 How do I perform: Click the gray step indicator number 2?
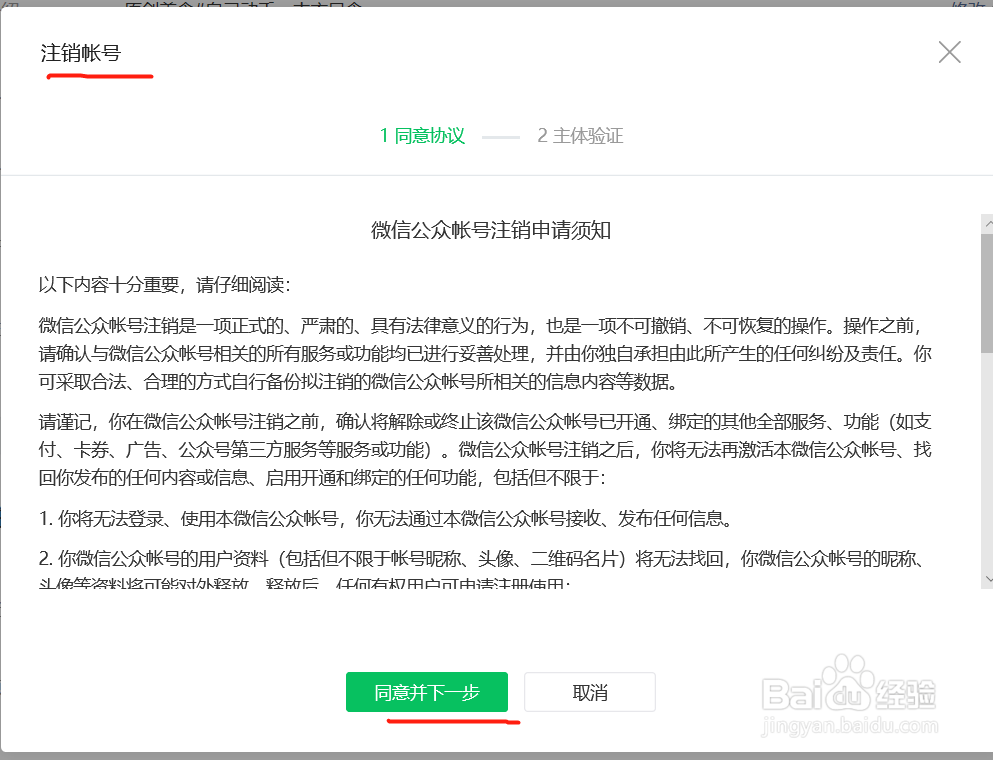click(x=541, y=135)
